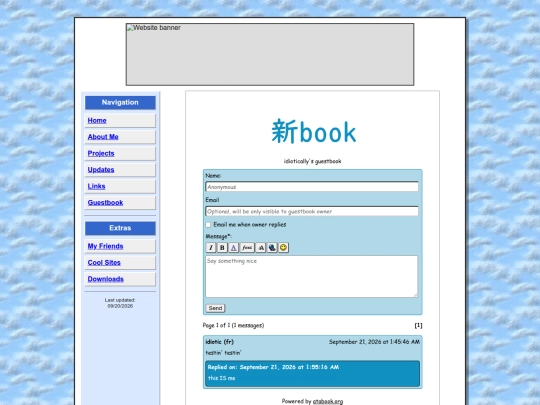Check Email me when owner replies

click(x=208, y=225)
